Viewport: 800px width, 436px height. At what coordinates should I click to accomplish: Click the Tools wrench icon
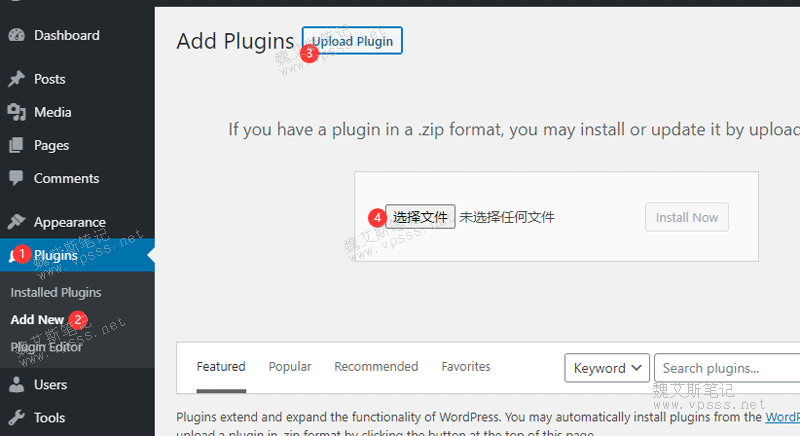pyautogui.click(x=16, y=418)
